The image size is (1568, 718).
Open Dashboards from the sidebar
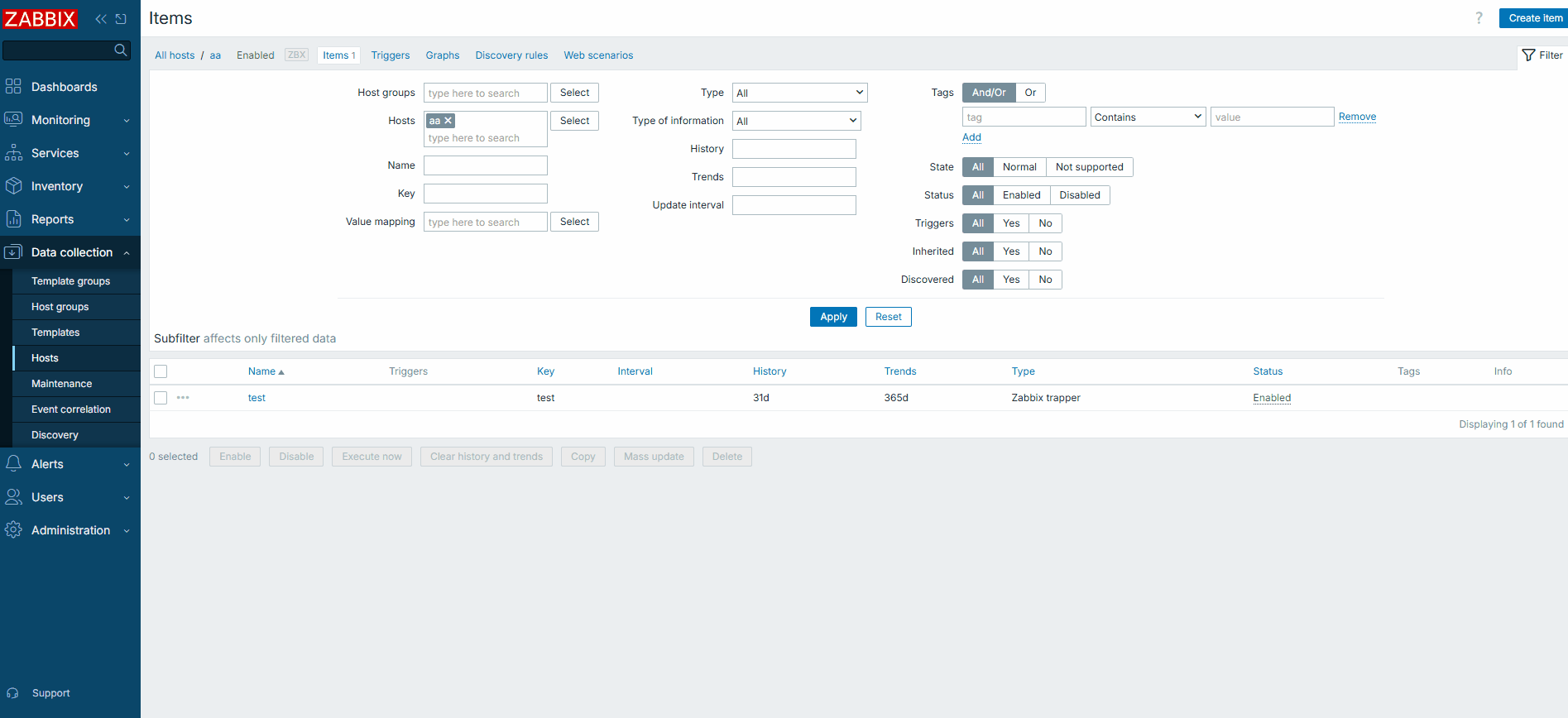tap(64, 87)
